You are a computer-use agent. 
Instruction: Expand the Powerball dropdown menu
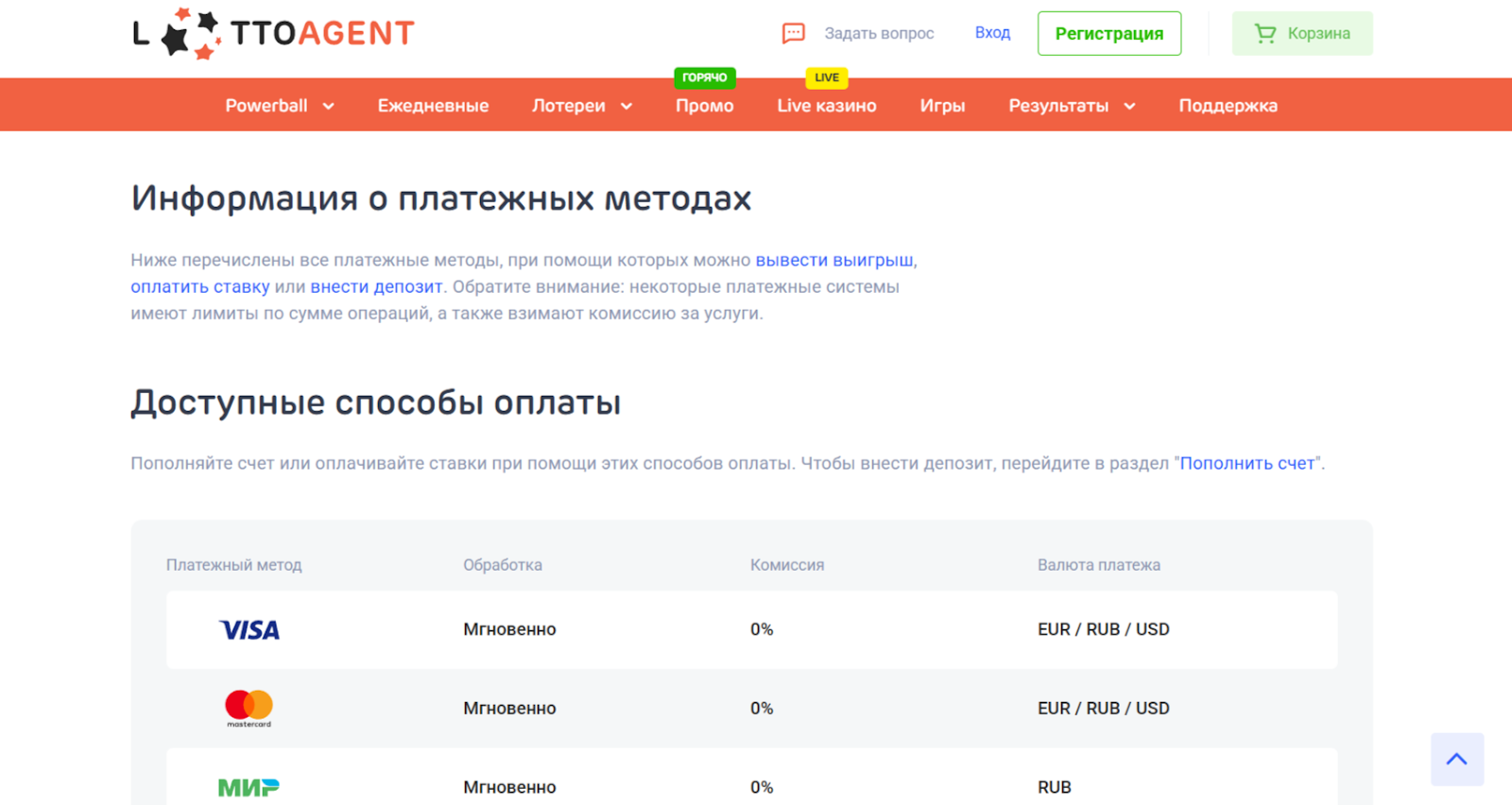[279, 106]
